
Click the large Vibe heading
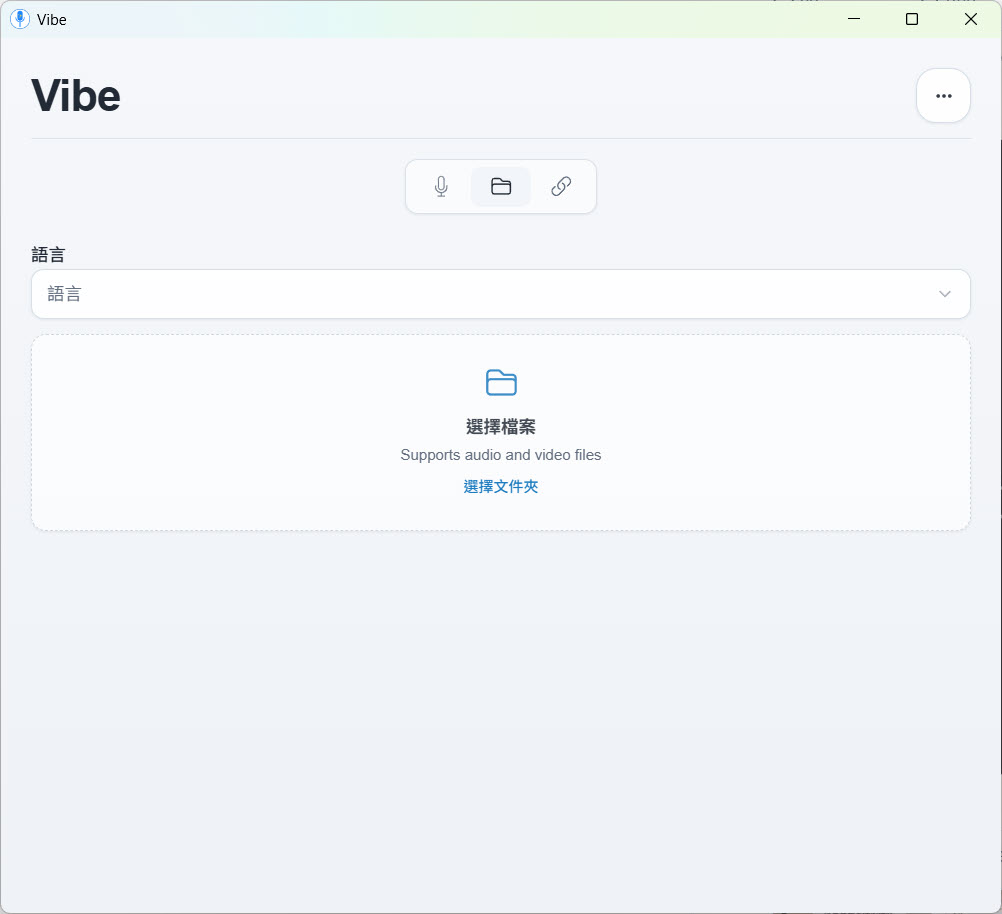pos(75,96)
